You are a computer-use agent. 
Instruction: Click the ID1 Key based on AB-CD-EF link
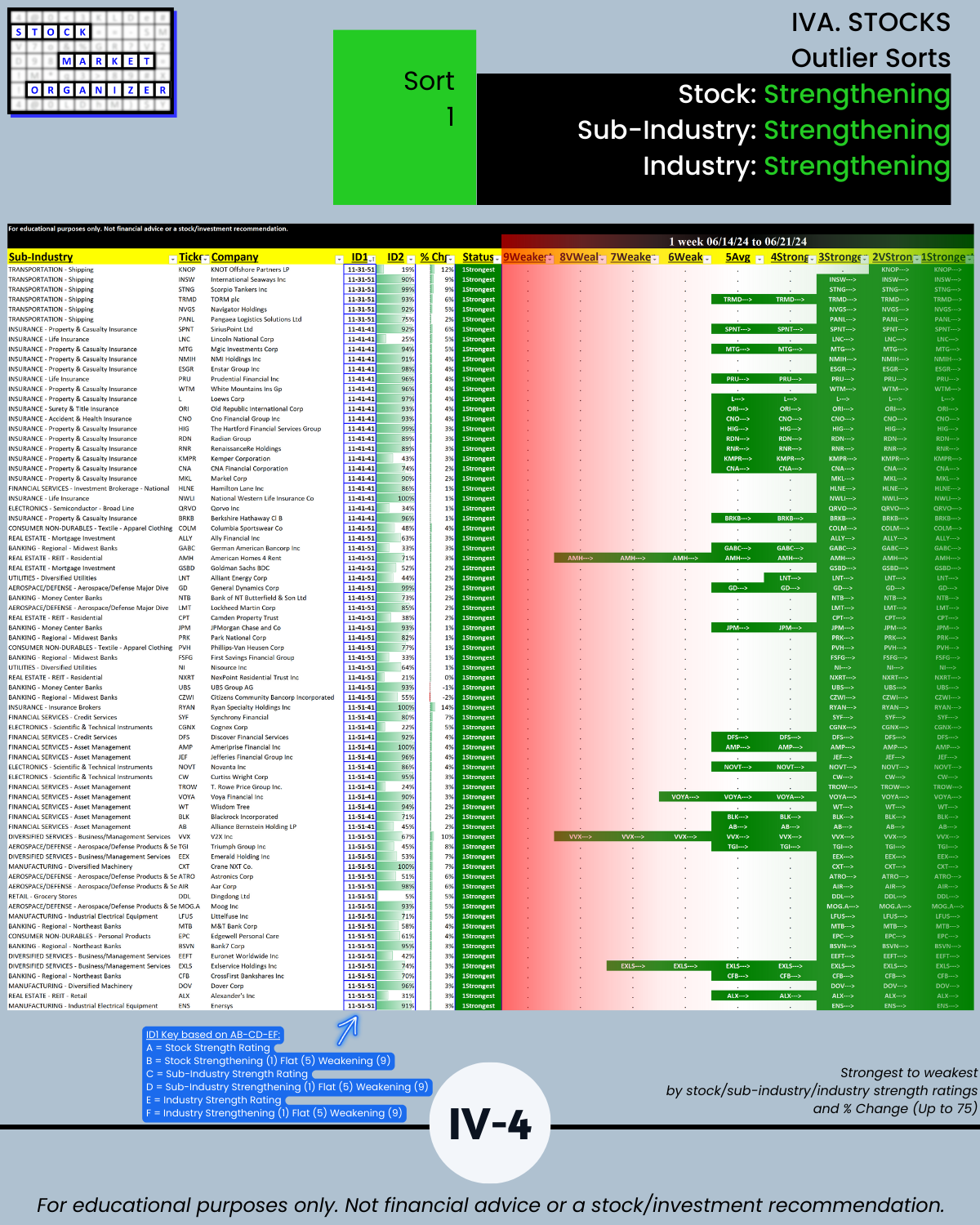[212, 1035]
